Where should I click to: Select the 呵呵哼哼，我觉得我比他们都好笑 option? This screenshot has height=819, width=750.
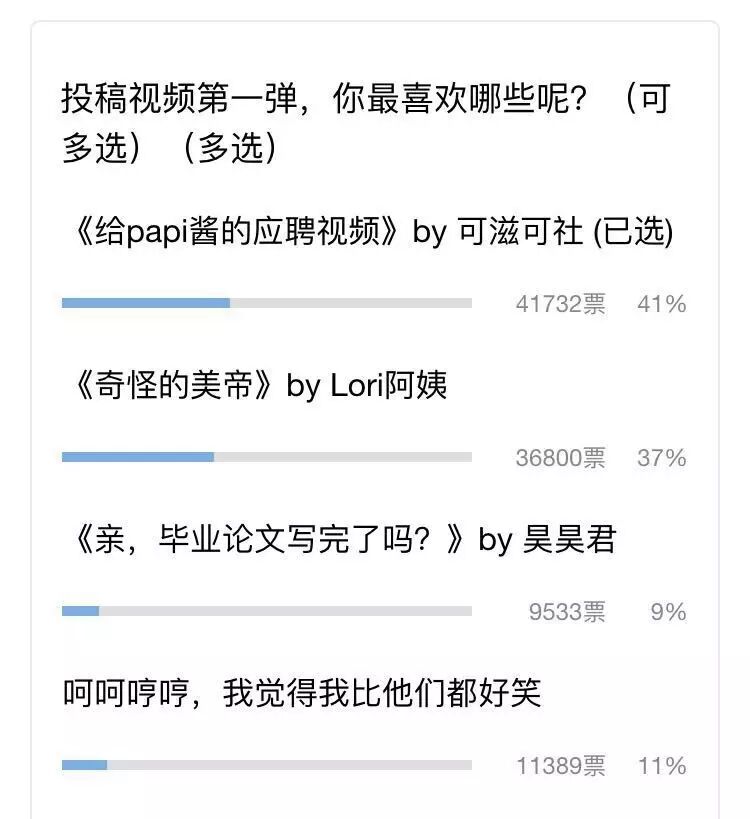[x=301, y=693]
